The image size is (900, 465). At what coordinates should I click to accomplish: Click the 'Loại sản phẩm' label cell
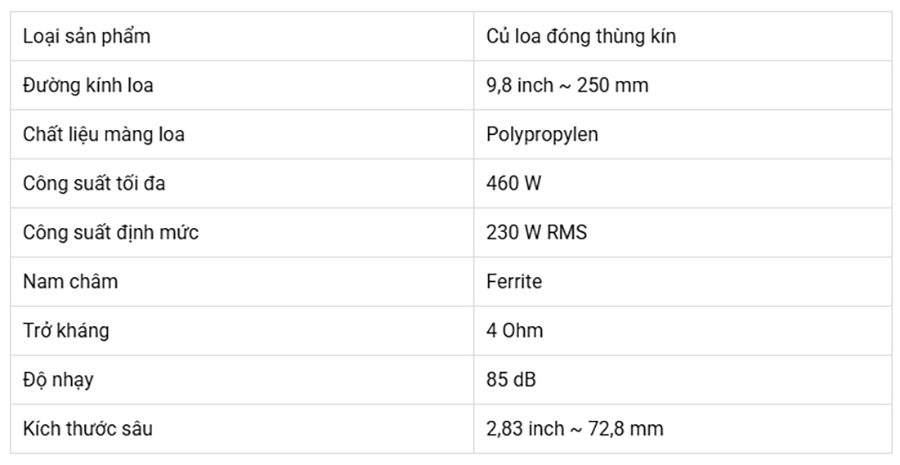point(86,37)
